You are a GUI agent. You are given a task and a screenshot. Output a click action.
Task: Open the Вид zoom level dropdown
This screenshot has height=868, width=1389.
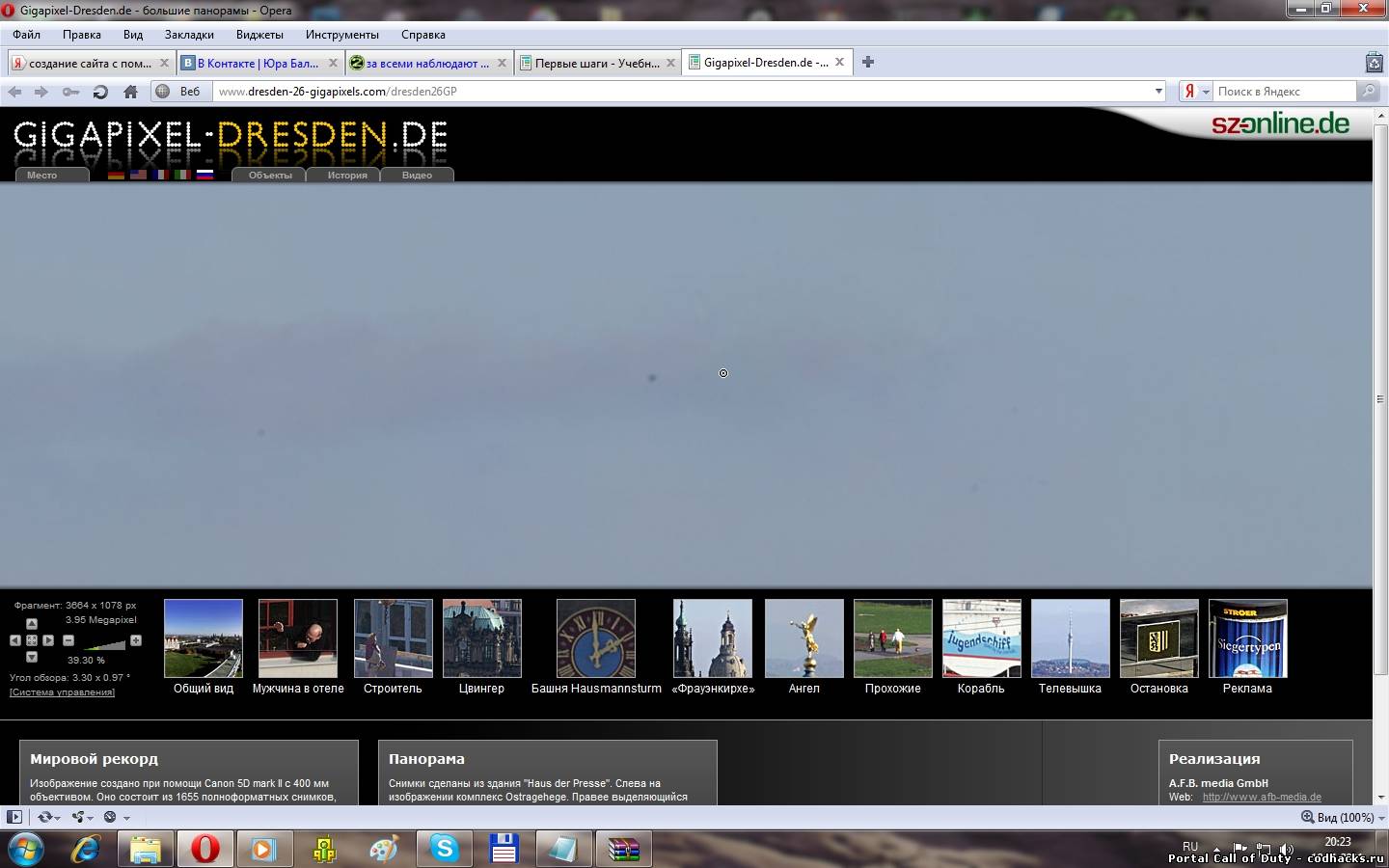1342,817
